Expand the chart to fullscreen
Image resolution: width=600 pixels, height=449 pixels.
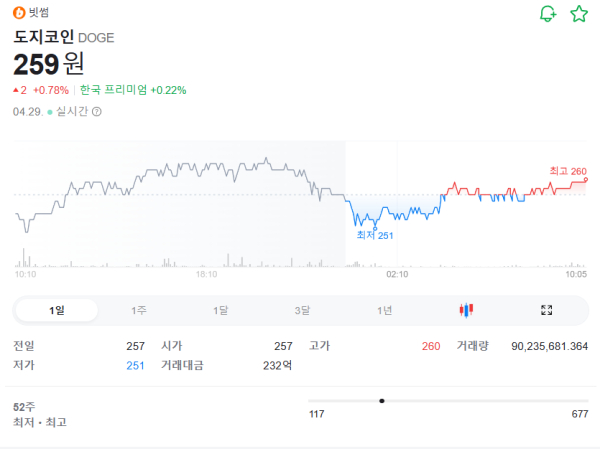pyautogui.click(x=546, y=310)
